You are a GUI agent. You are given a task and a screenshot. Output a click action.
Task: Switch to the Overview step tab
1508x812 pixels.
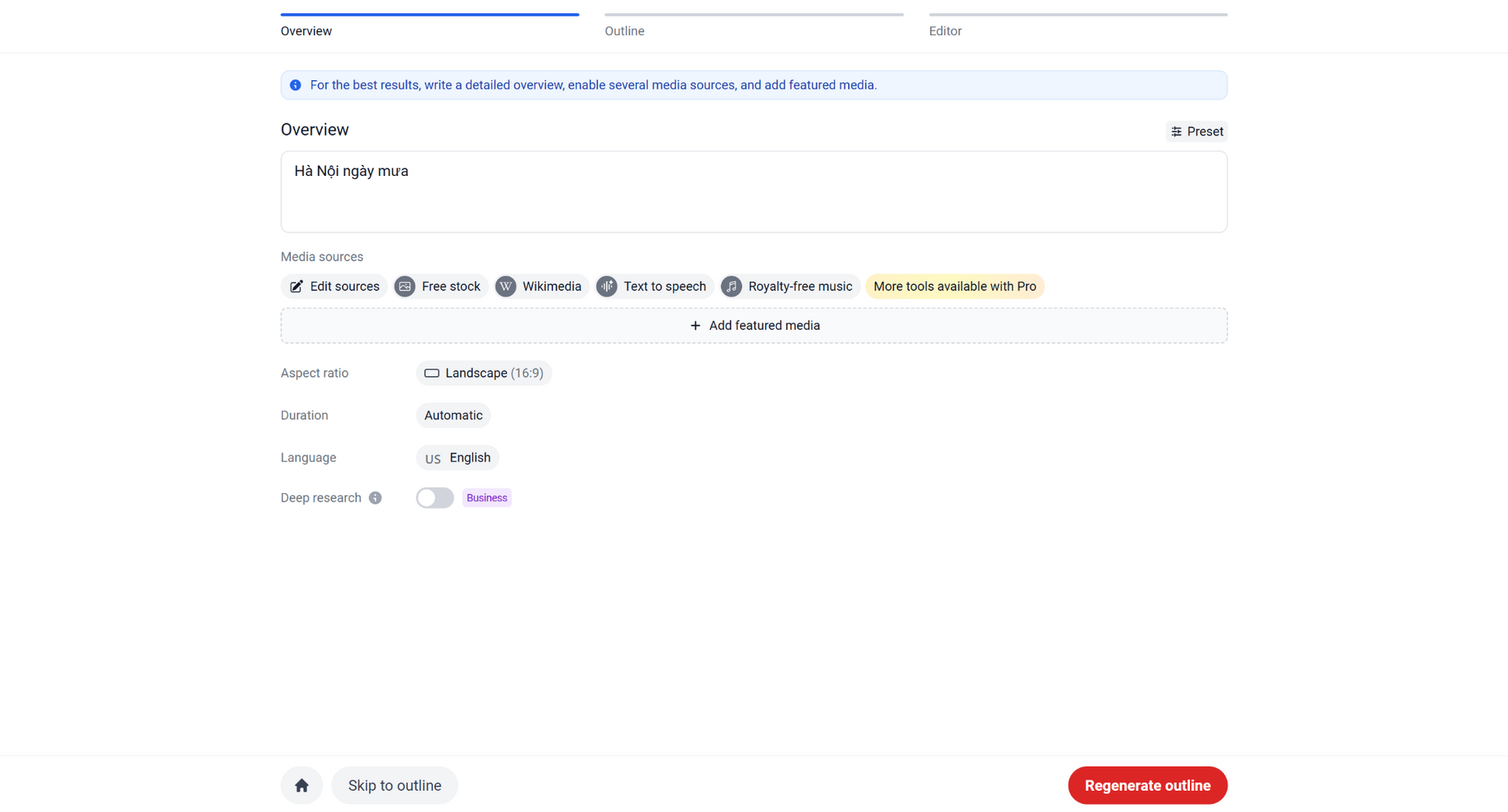430,26
